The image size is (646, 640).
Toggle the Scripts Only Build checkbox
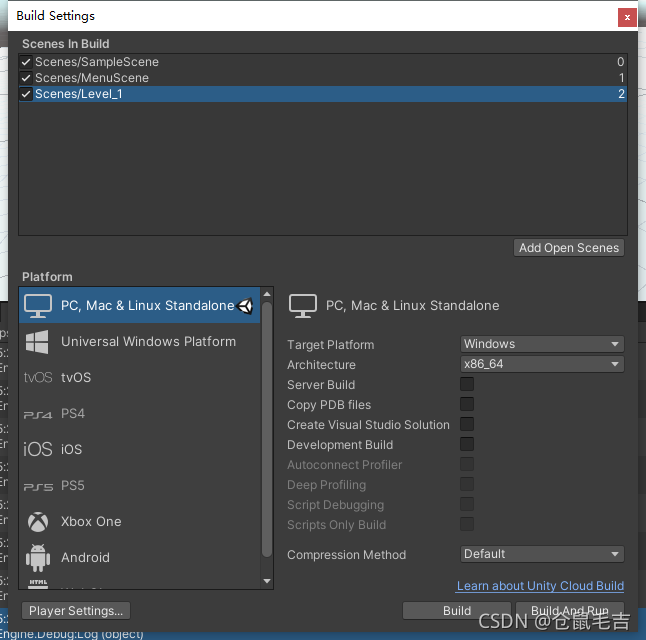pos(467,524)
